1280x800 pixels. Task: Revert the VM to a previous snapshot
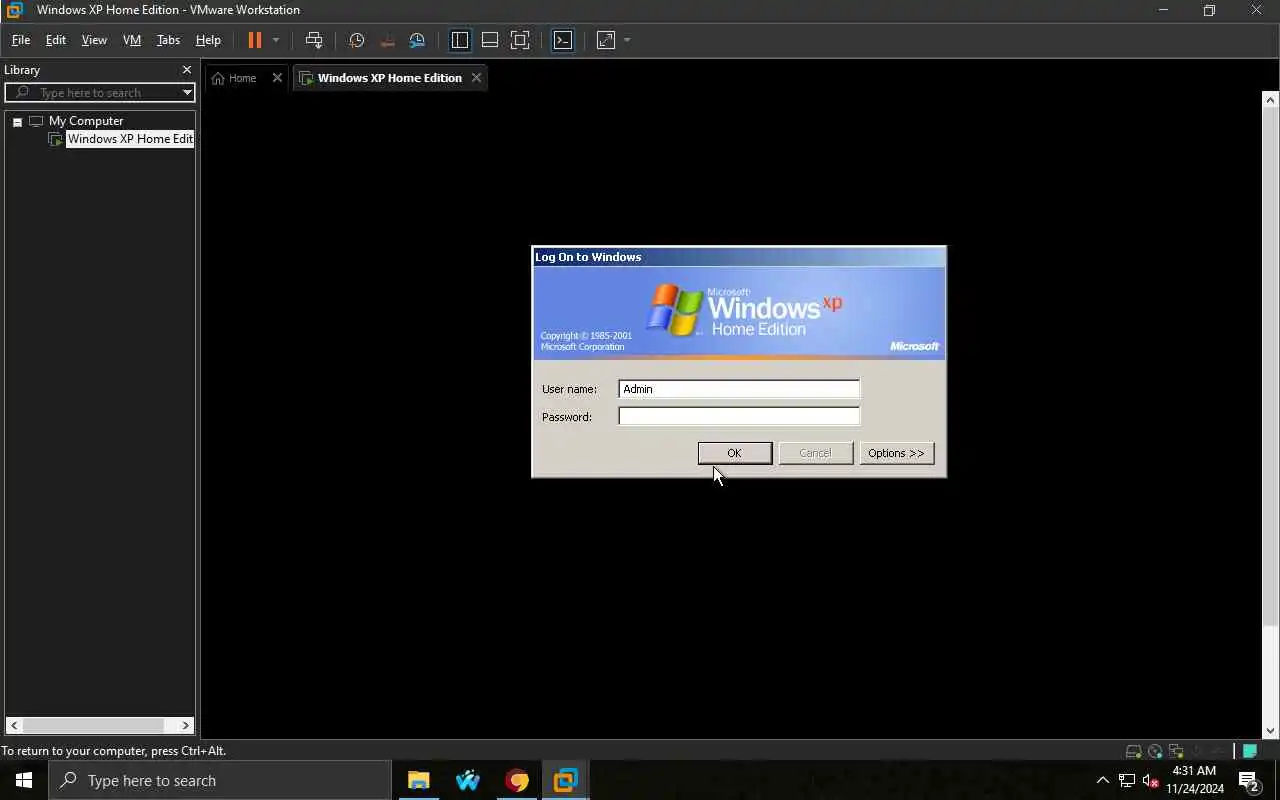tap(387, 40)
